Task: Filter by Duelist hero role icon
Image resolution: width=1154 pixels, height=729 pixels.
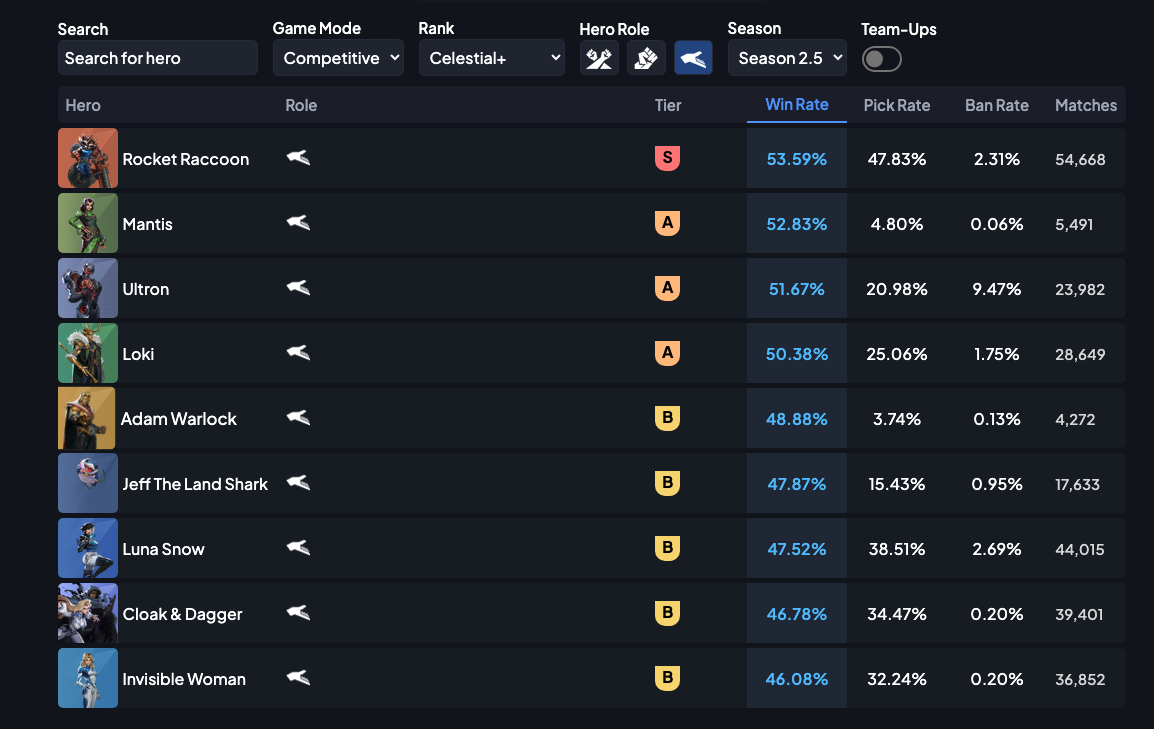Action: (646, 58)
